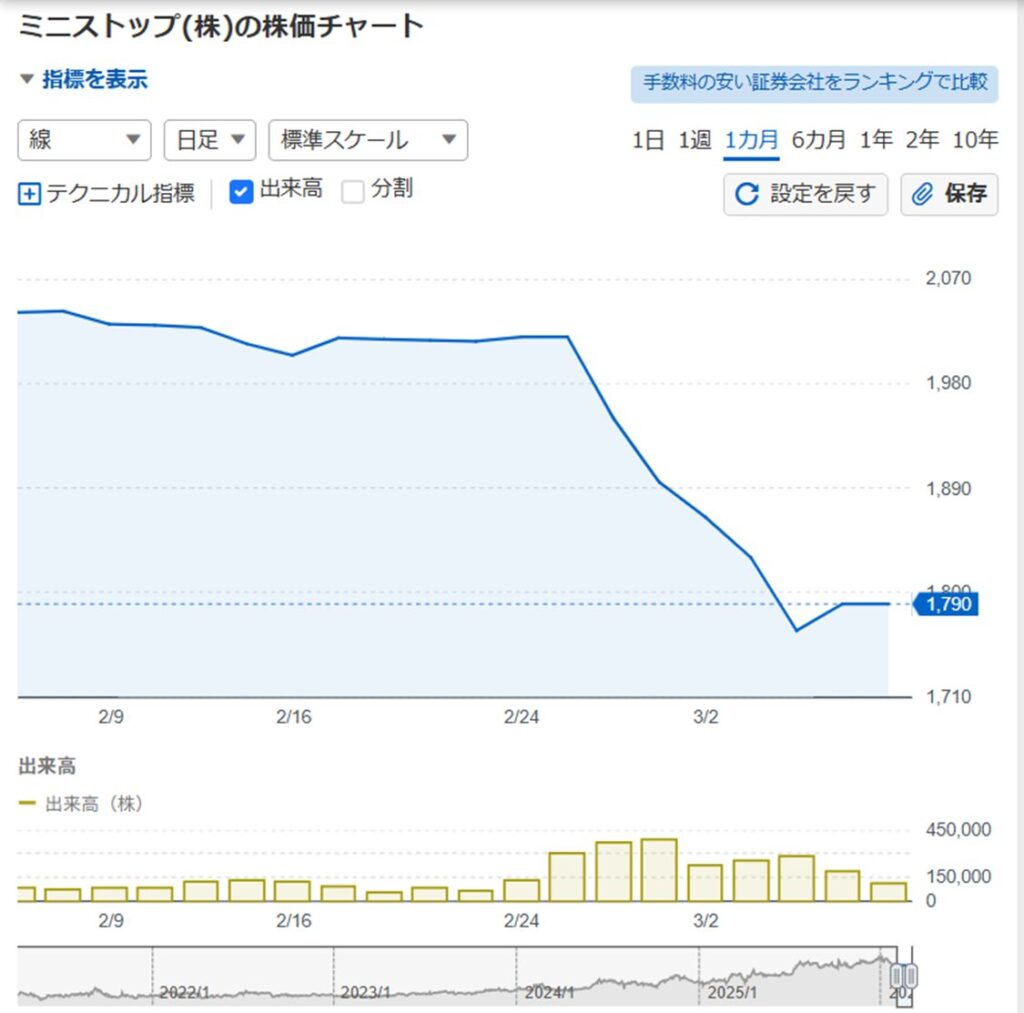Uncheck the 出来高 checkbox
This screenshot has height=1013, width=1024.
tap(241, 191)
